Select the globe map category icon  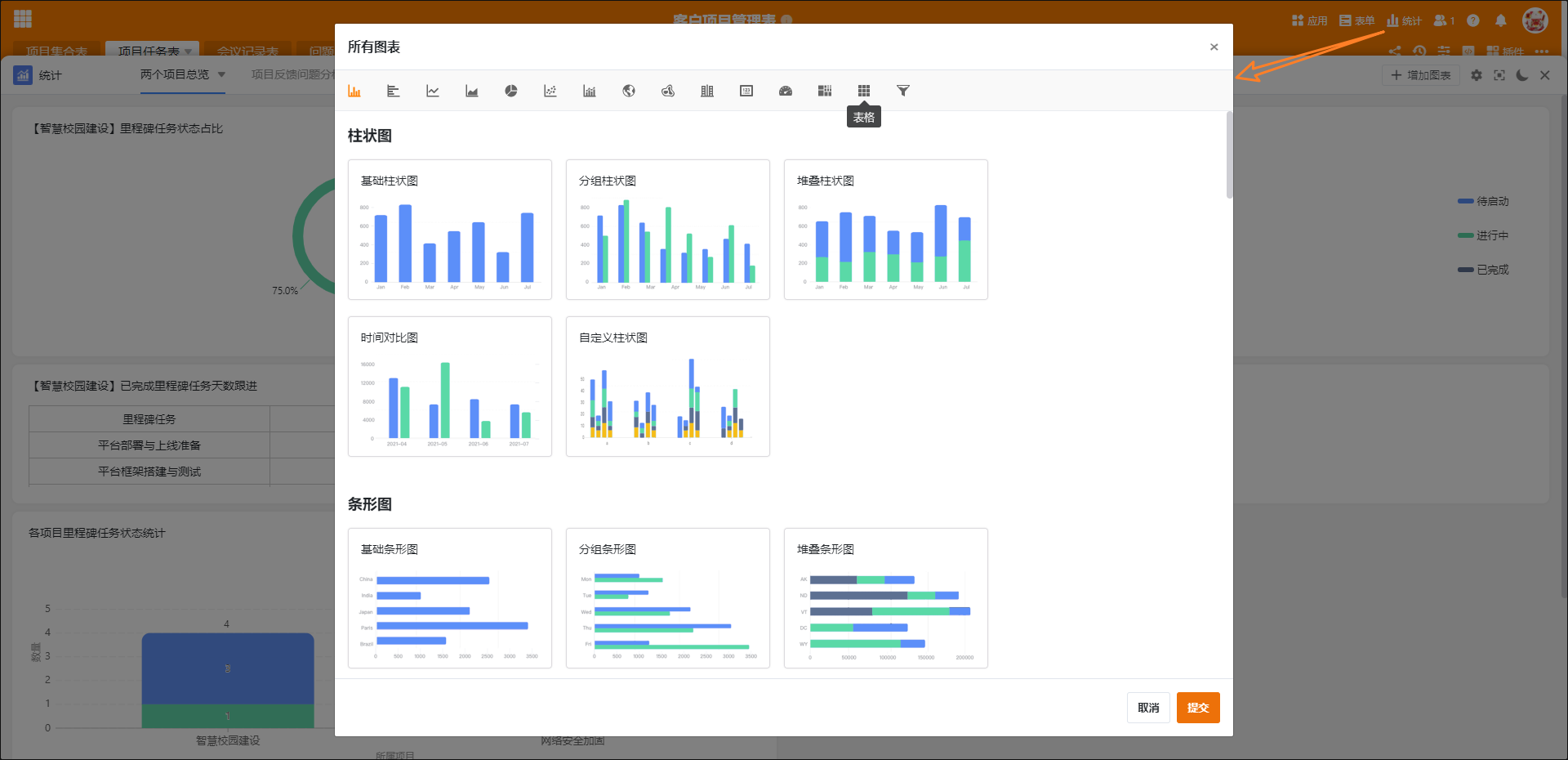[629, 91]
